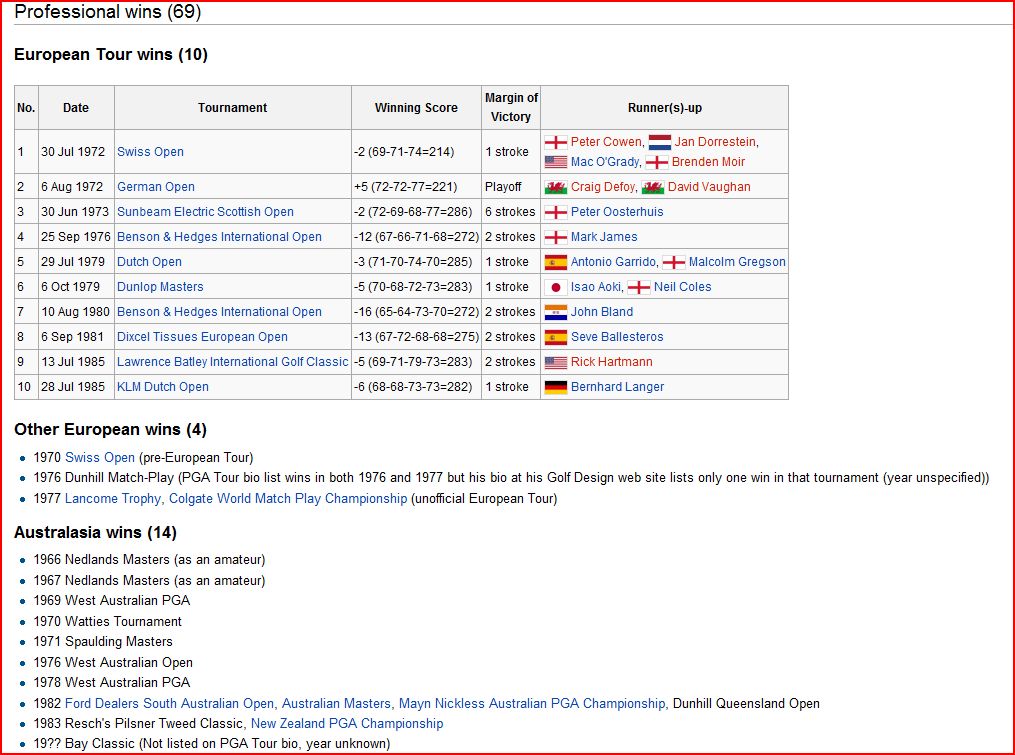The width and height of the screenshot is (1015, 755).
Task: Click the England flag beside Brenden Moir
Action: (656, 162)
